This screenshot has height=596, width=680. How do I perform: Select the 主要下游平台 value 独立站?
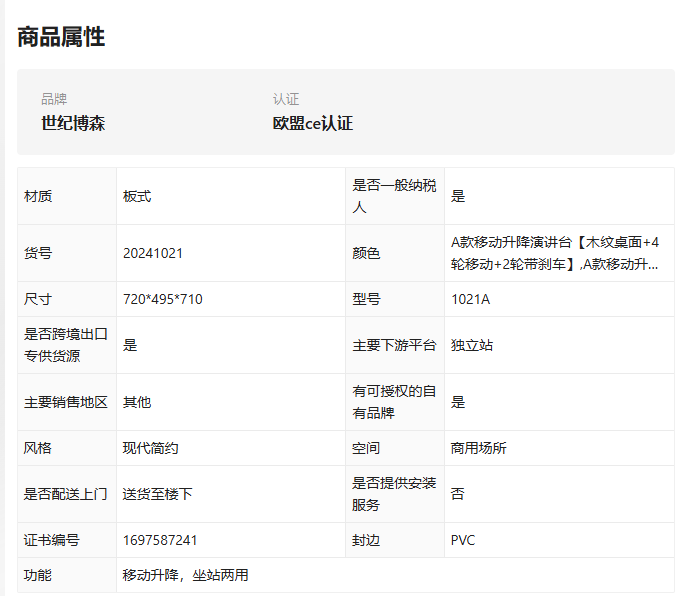[x=472, y=345]
